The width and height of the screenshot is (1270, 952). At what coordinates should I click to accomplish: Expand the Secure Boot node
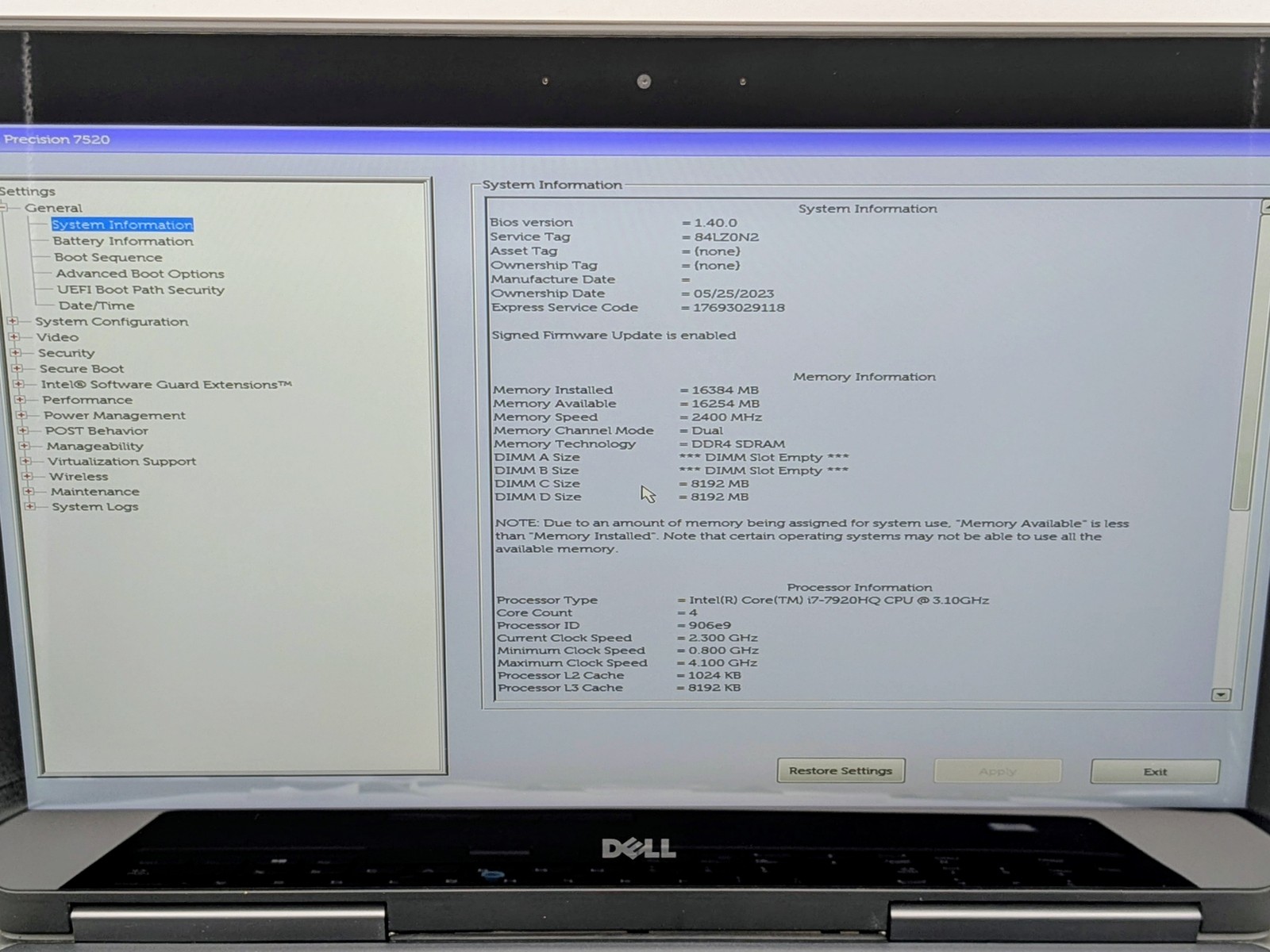[17, 369]
